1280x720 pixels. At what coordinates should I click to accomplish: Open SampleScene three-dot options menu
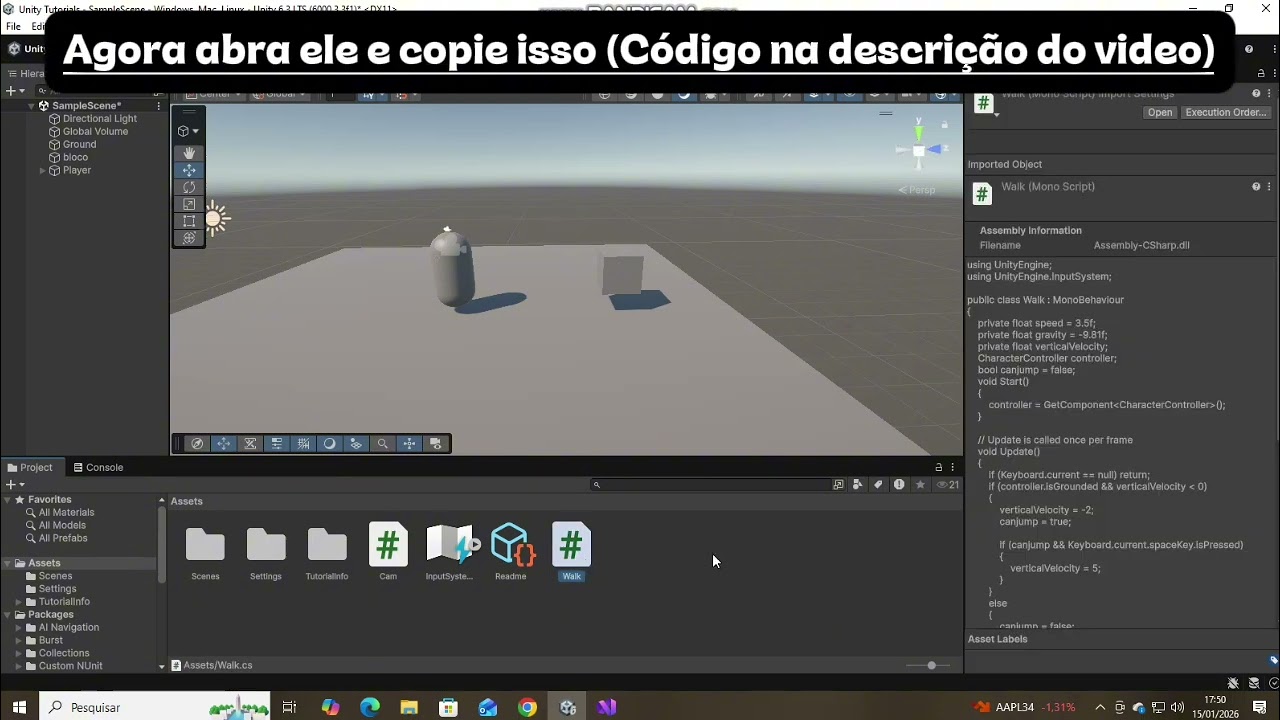(x=158, y=106)
